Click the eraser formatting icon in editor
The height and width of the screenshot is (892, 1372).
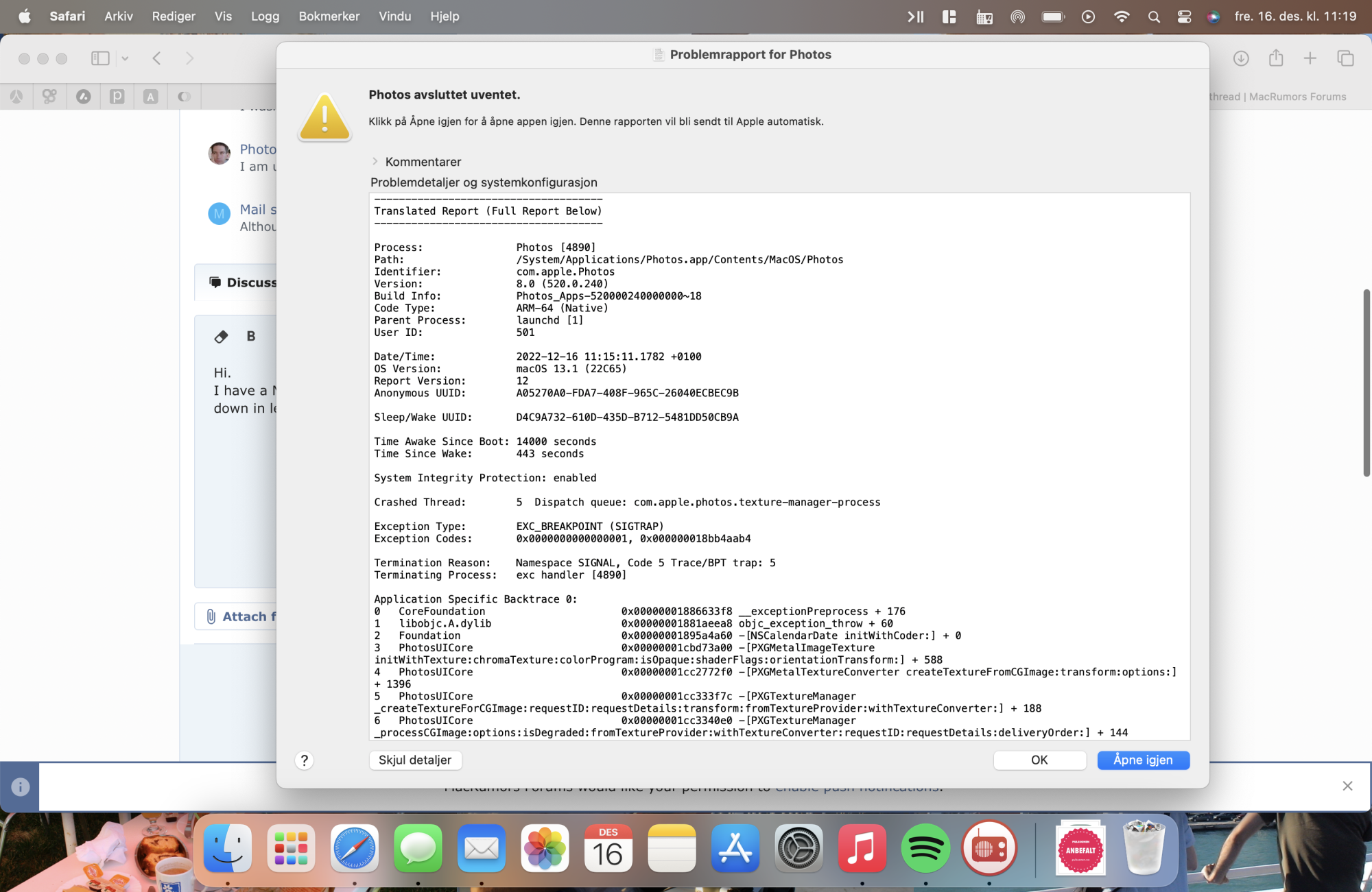click(221, 336)
